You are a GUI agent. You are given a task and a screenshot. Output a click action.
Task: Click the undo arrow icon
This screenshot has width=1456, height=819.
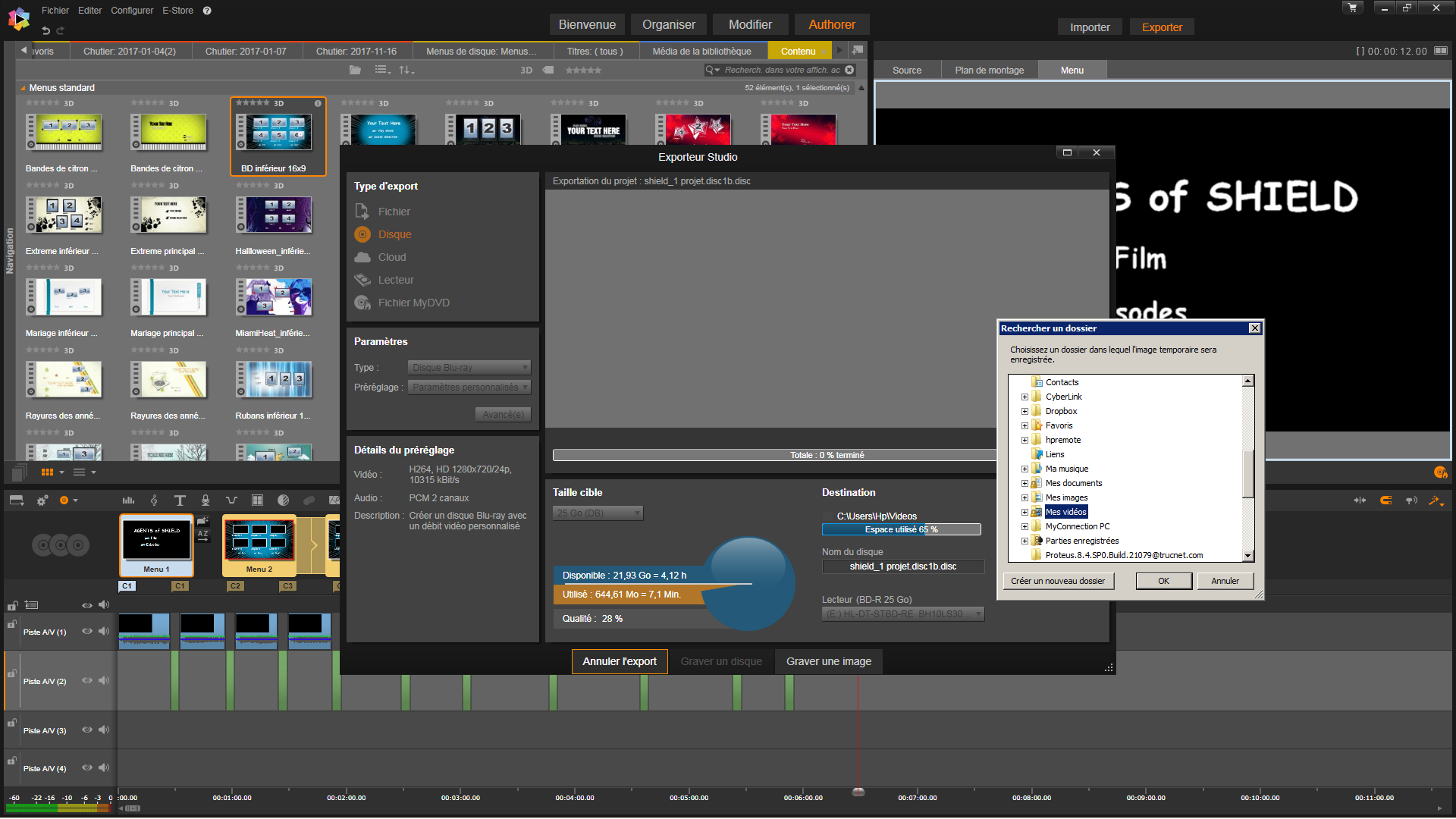tap(46, 30)
